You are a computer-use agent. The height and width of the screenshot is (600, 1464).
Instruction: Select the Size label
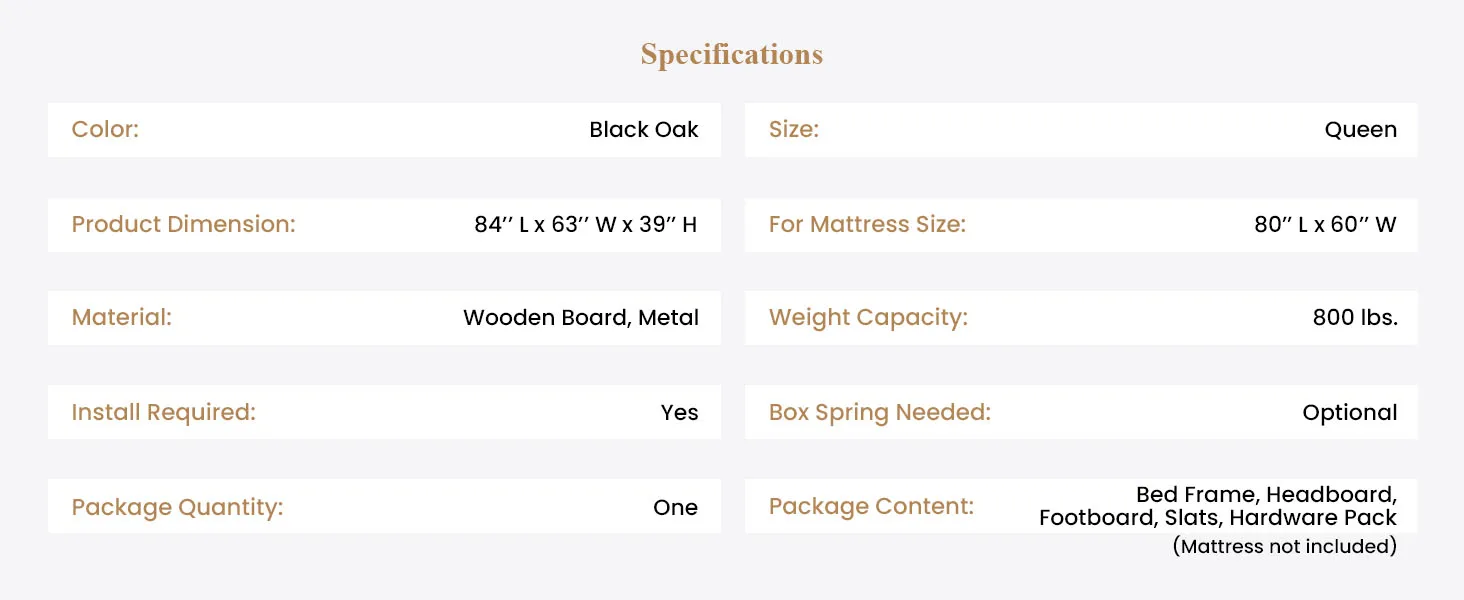(794, 129)
